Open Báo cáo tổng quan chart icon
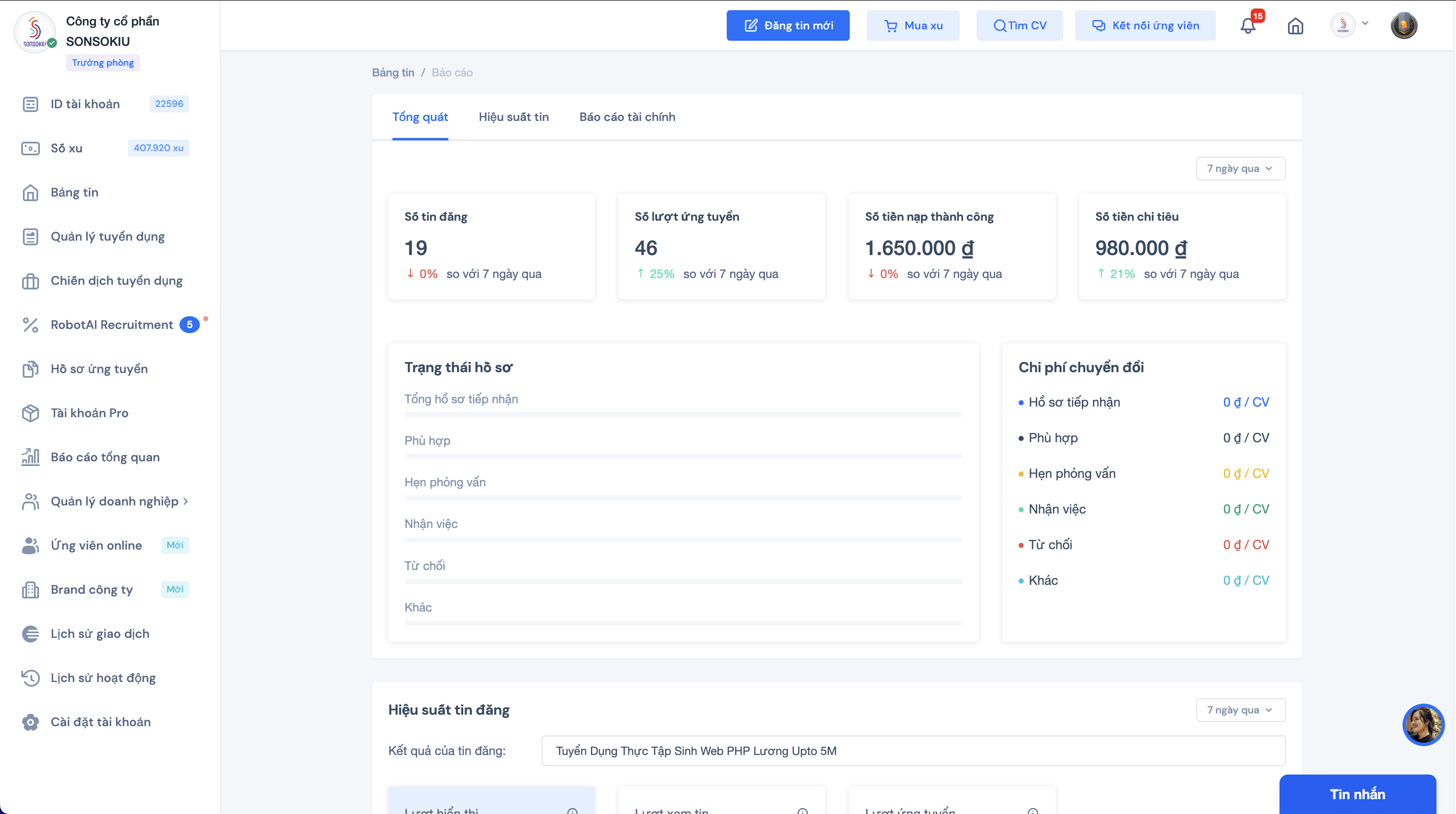Viewport: 1456px width, 814px height. click(31, 457)
